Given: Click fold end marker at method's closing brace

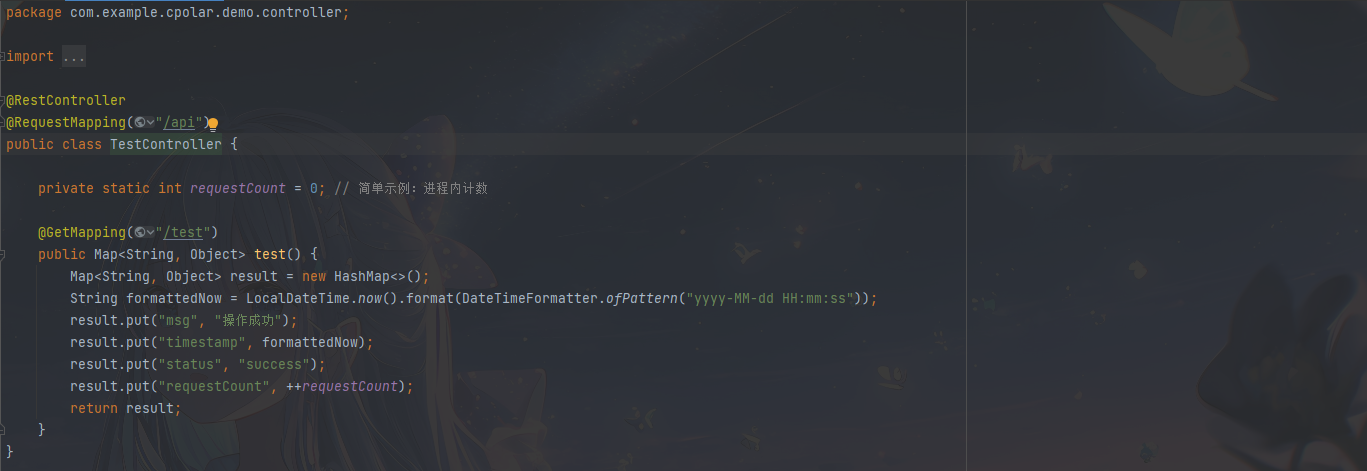Looking at the screenshot, I should click(x=3, y=429).
